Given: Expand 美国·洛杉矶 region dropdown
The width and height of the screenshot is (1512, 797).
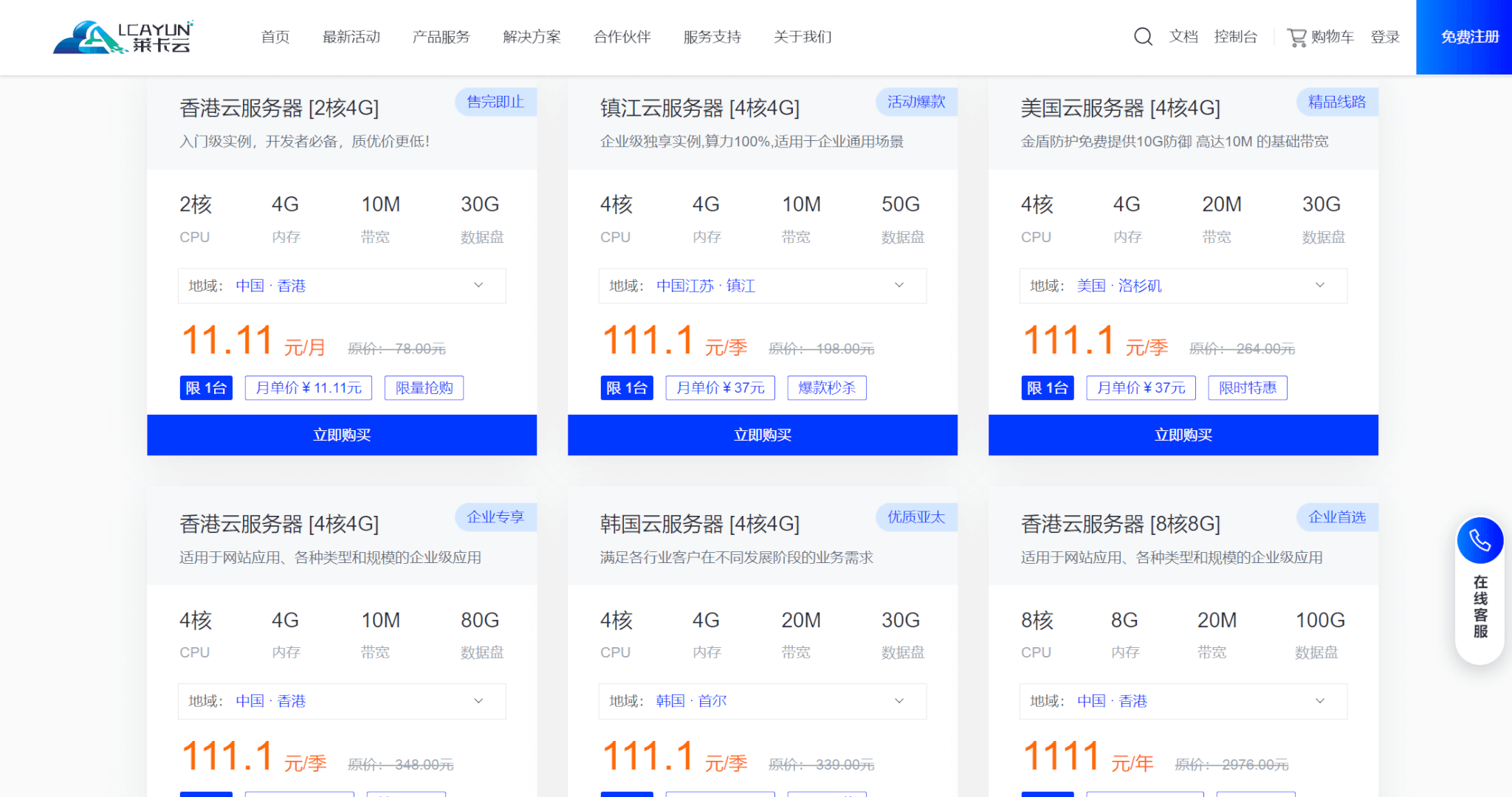Looking at the screenshot, I should pyautogui.click(x=1183, y=286).
